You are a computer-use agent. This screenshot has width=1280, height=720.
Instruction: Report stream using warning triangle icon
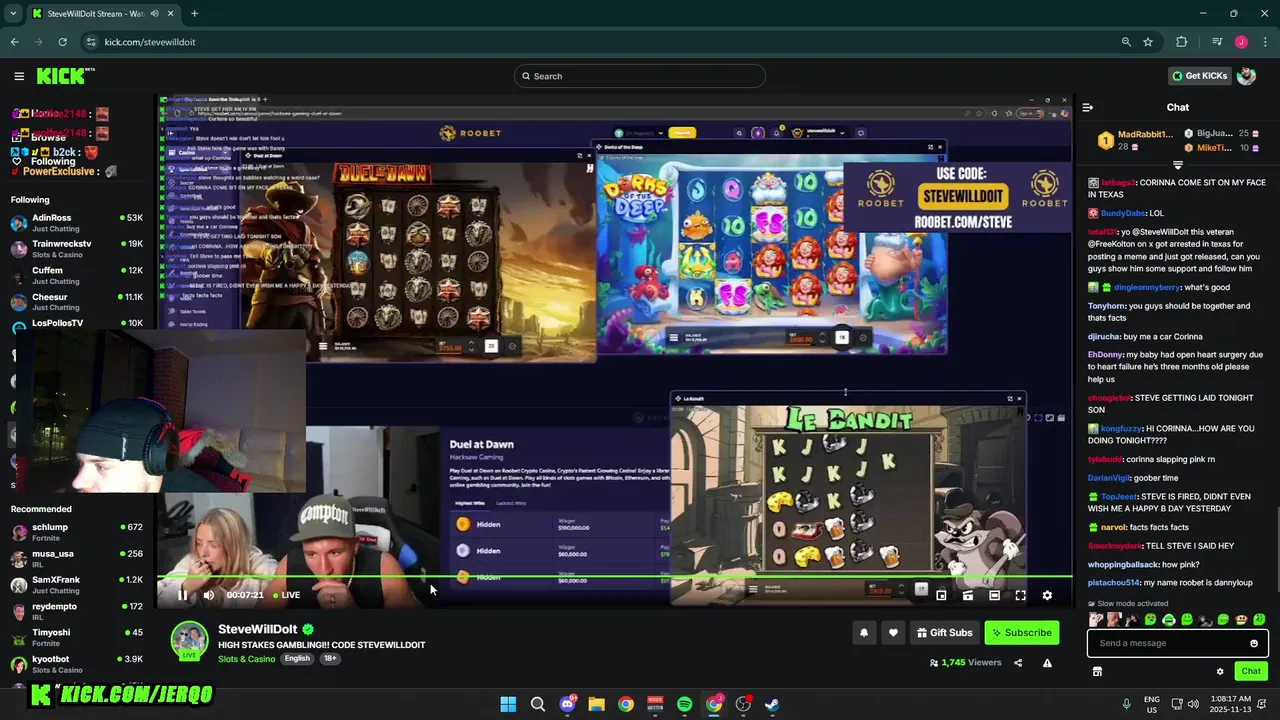tap(1047, 662)
